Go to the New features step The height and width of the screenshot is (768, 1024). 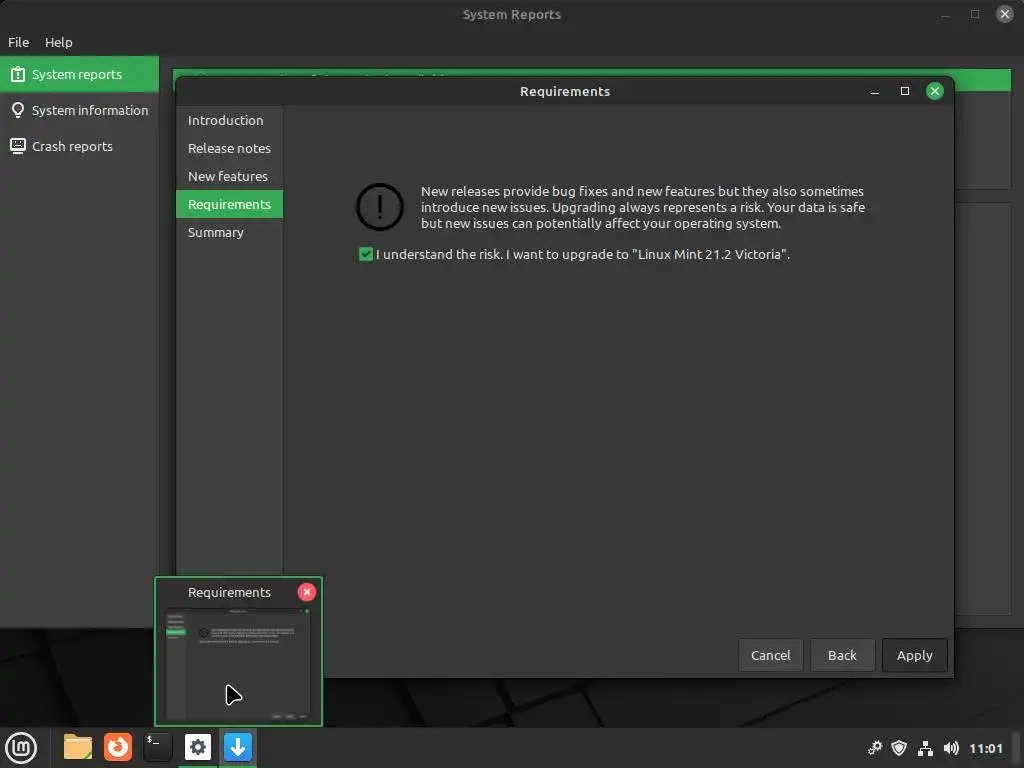pyautogui.click(x=229, y=176)
